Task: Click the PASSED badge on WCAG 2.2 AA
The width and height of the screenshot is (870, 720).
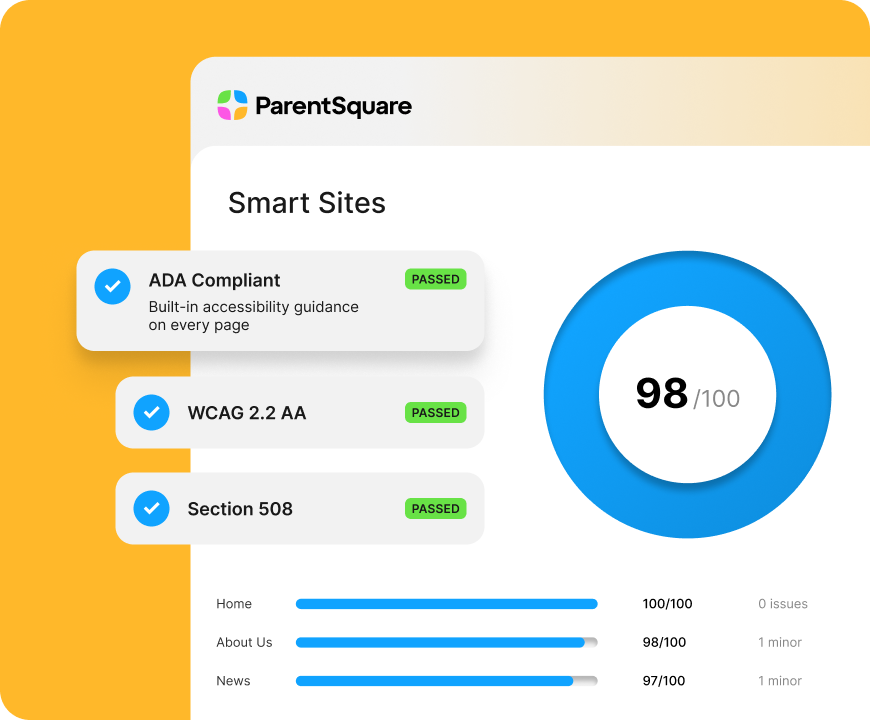Action: (436, 413)
